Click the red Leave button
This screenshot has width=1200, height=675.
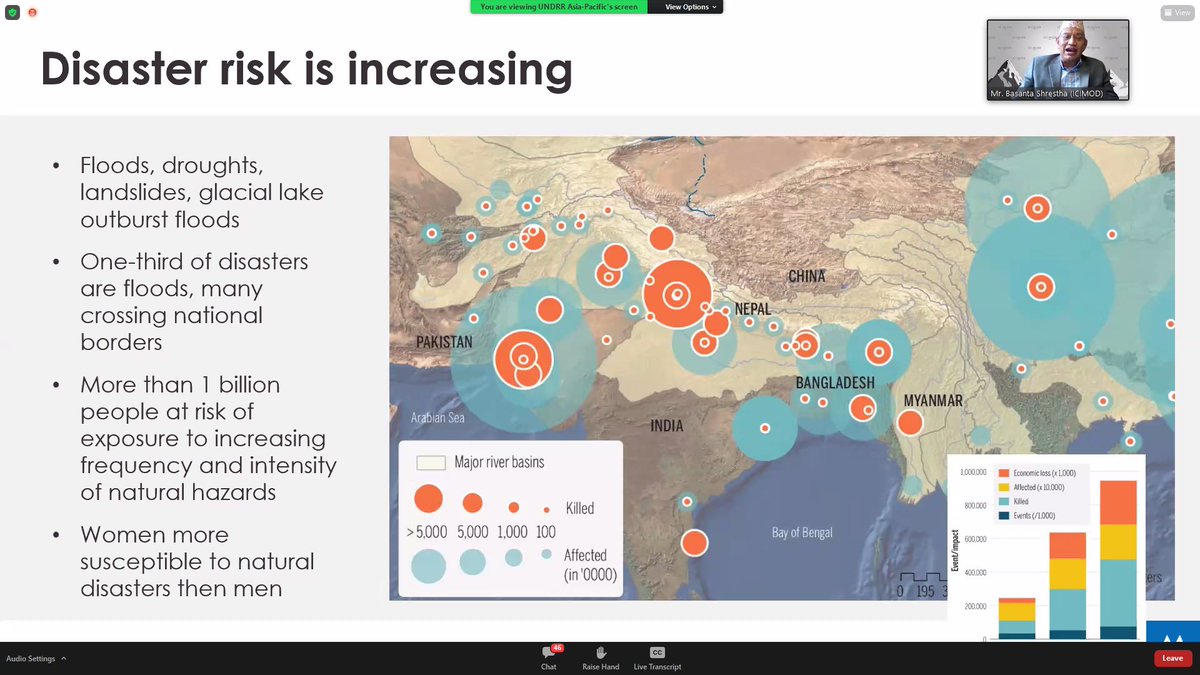(x=1172, y=658)
